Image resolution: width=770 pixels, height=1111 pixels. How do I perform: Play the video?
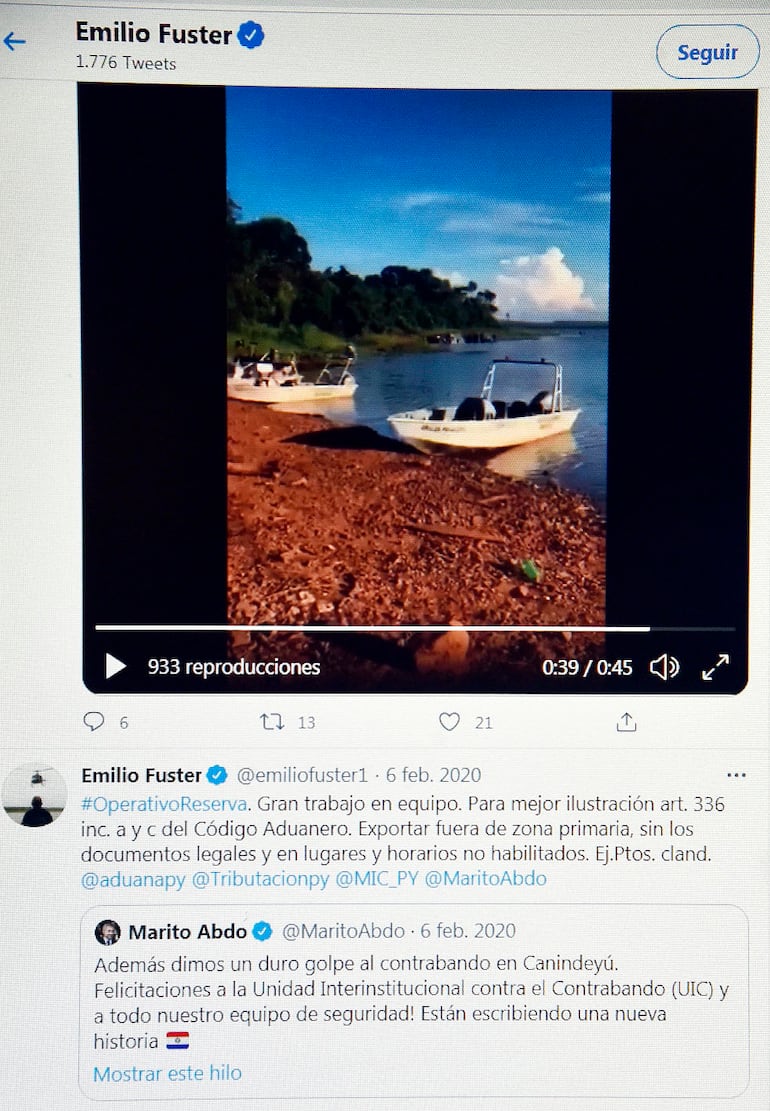pos(116,666)
